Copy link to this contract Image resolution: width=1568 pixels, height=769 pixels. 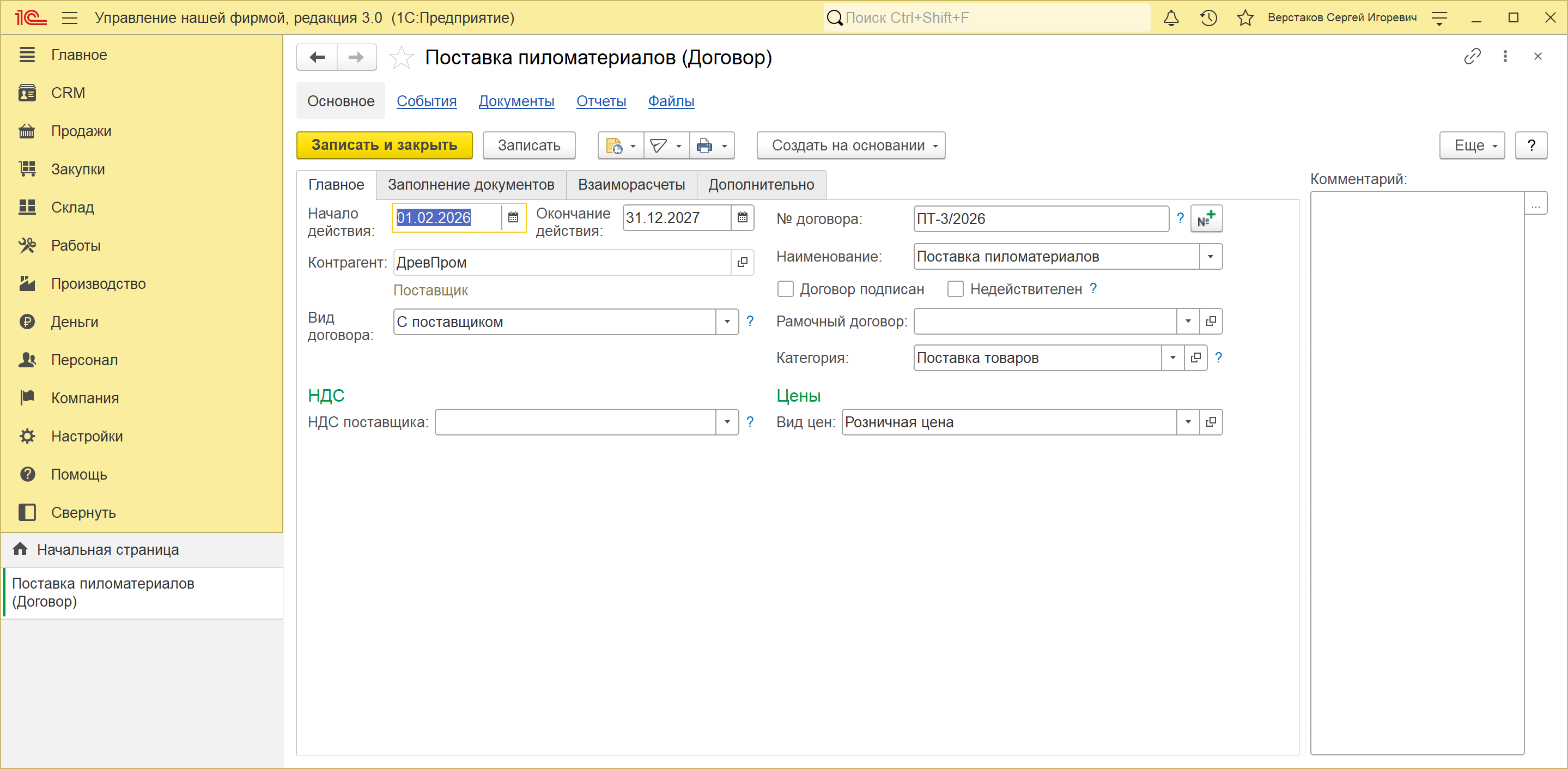click(1472, 57)
